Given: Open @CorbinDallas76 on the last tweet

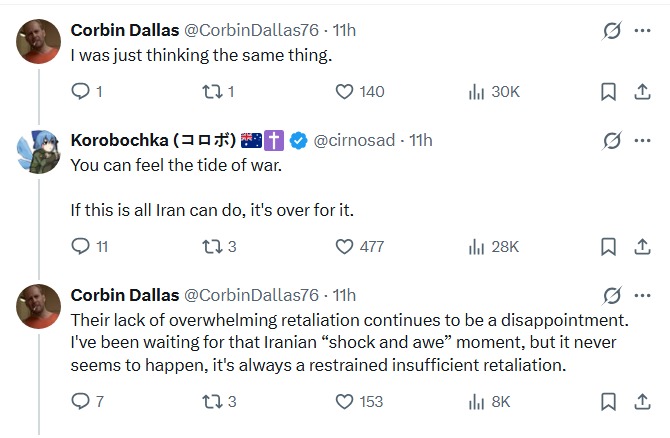Looking at the screenshot, I should click(x=251, y=295).
